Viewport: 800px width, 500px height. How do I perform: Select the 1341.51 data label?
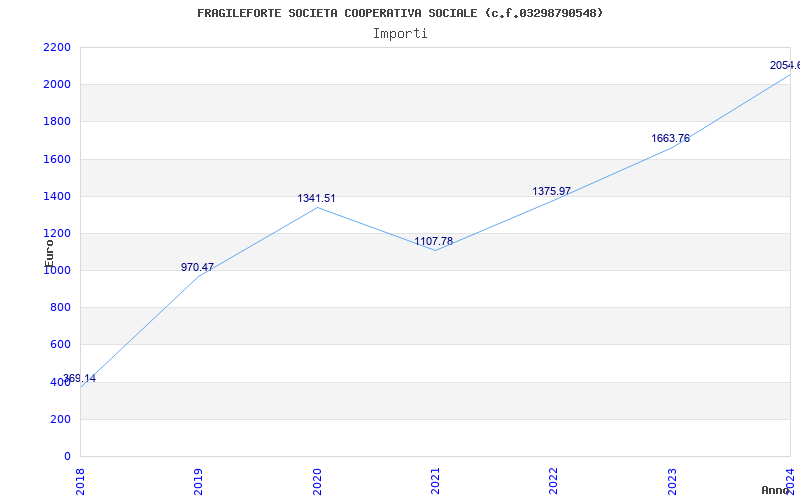(x=317, y=198)
